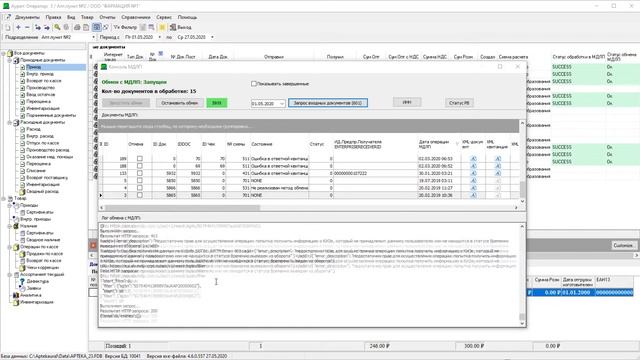Click the printer toolbar icon
The height and width of the screenshot is (360, 640).
77,27
